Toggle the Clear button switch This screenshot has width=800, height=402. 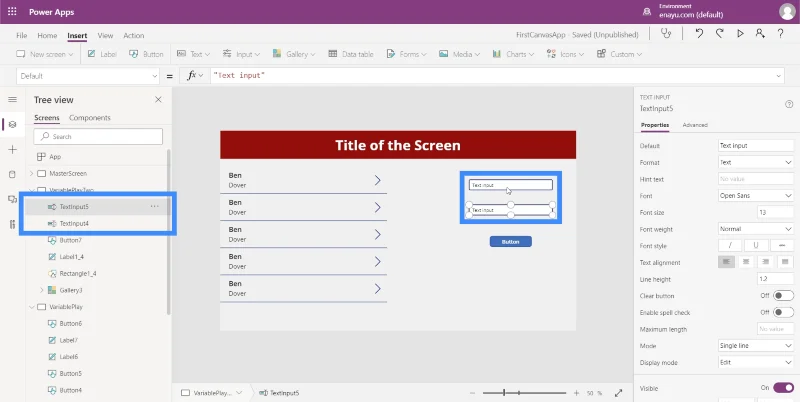pos(783,295)
